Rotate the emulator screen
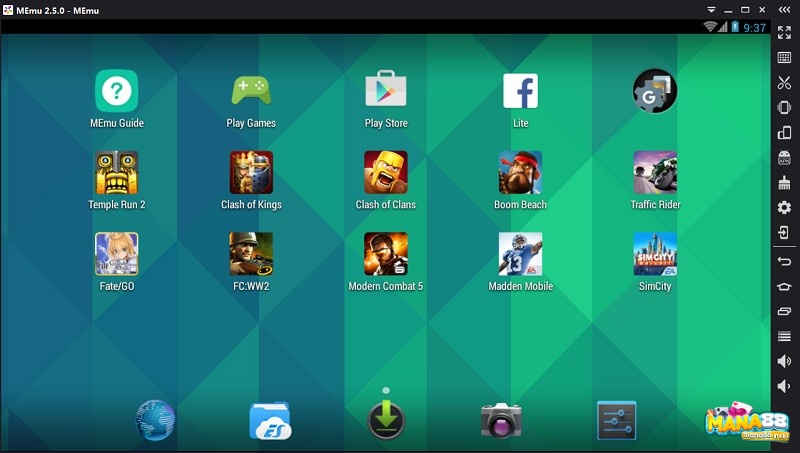The image size is (800, 453). pos(784,133)
